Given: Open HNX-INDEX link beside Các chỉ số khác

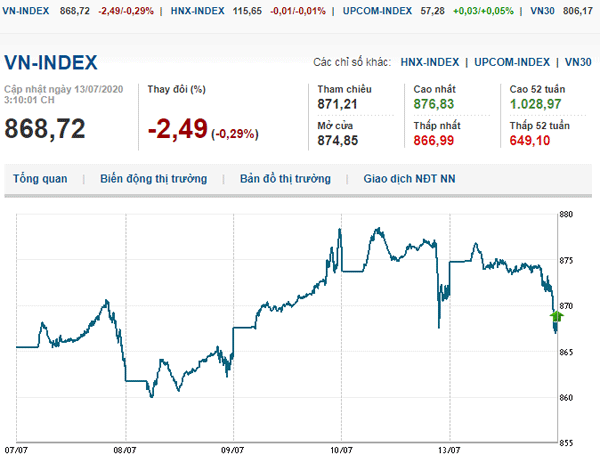Looking at the screenshot, I should [x=433, y=62].
